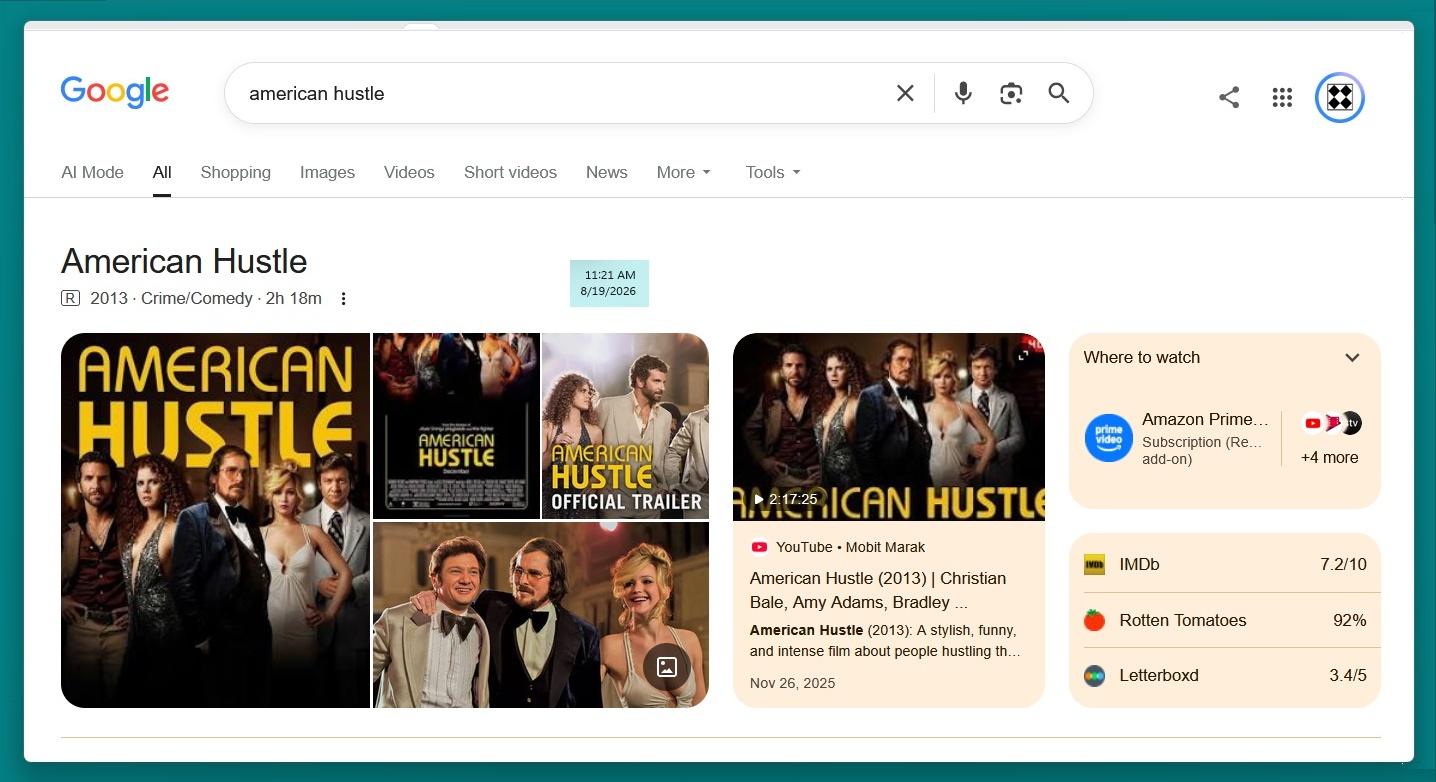Switch to the Images tab
The height and width of the screenshot is (782, 1436).
click(327, 172)
